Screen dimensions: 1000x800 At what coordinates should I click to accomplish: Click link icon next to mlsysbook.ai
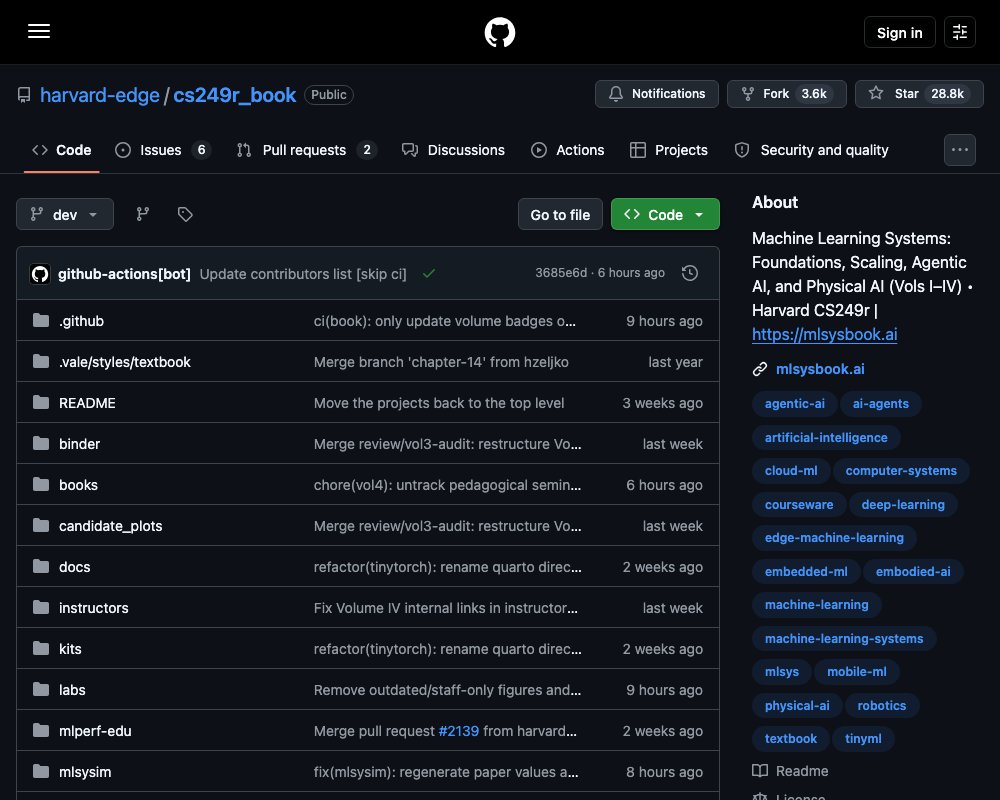760,369
